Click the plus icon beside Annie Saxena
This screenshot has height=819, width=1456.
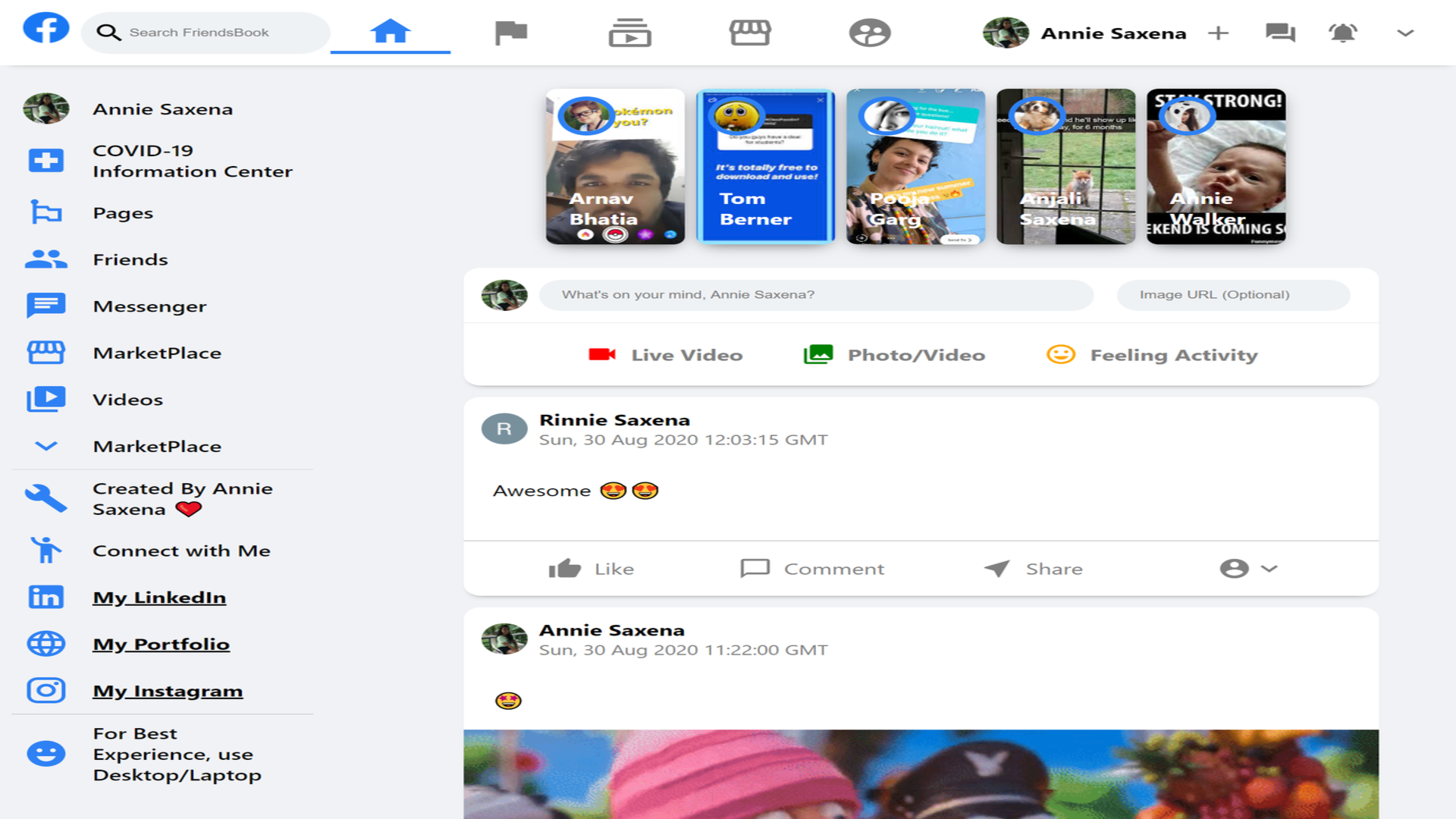click(1218, 33)
